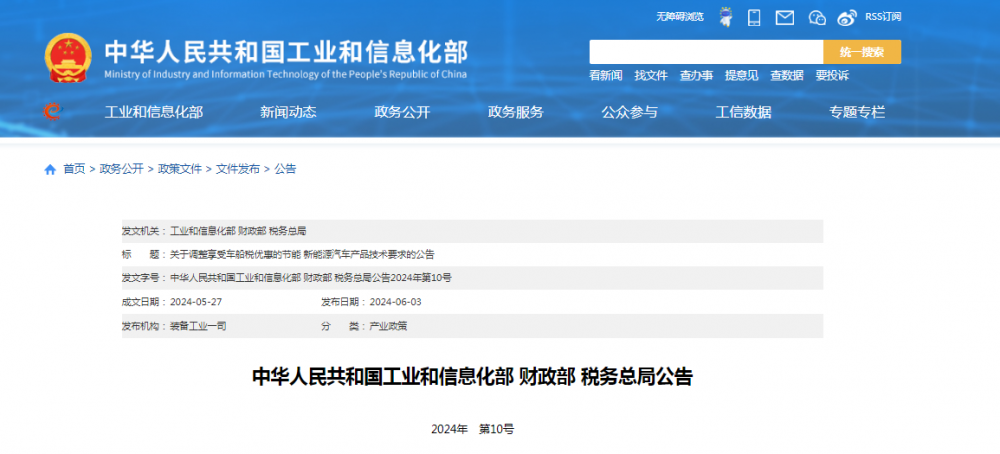Open the 新闻动态 menu
This screenshot has width=1000, height=454.
click(288, 112)
